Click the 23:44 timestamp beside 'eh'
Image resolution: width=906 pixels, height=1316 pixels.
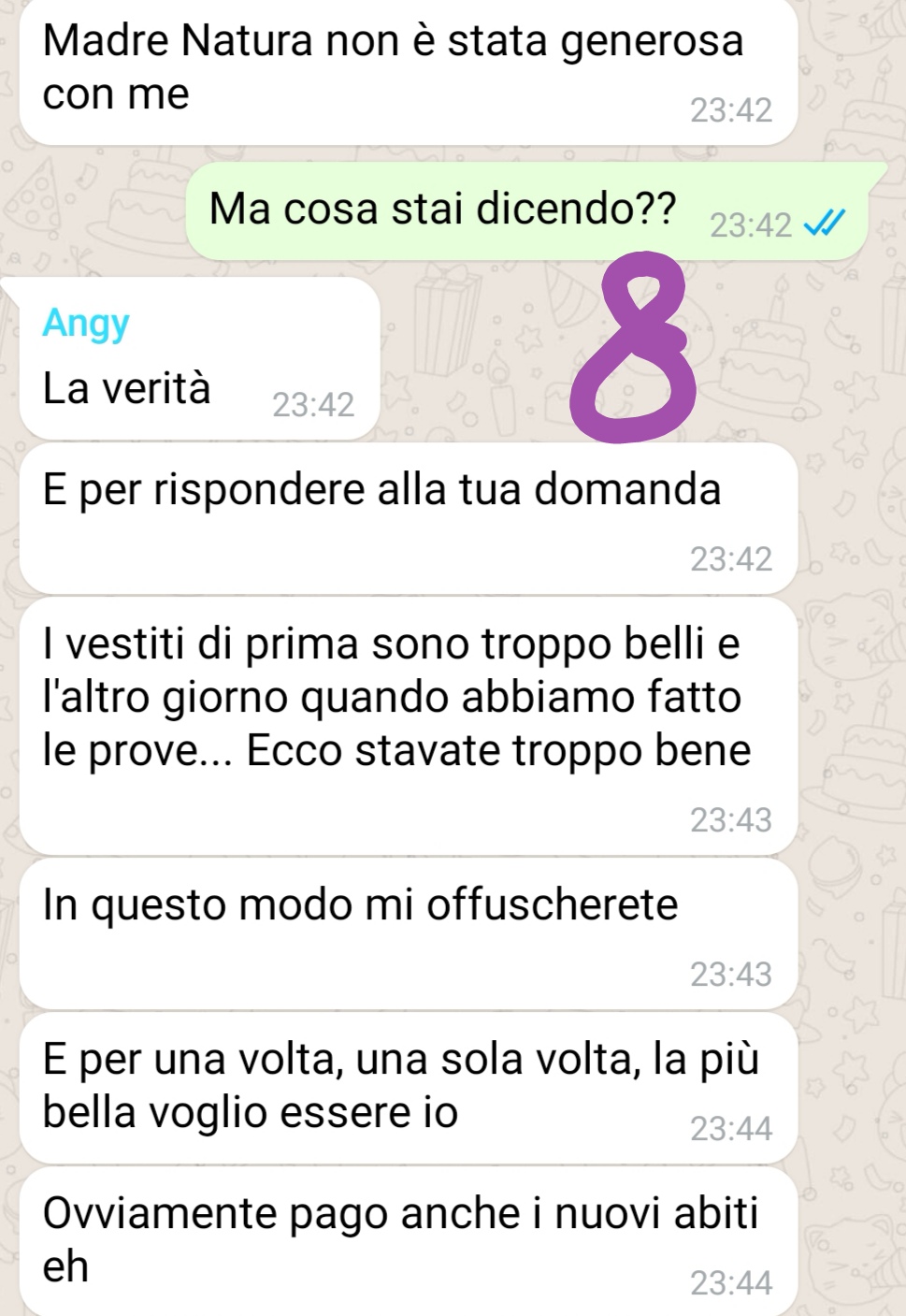point(731,1283)
